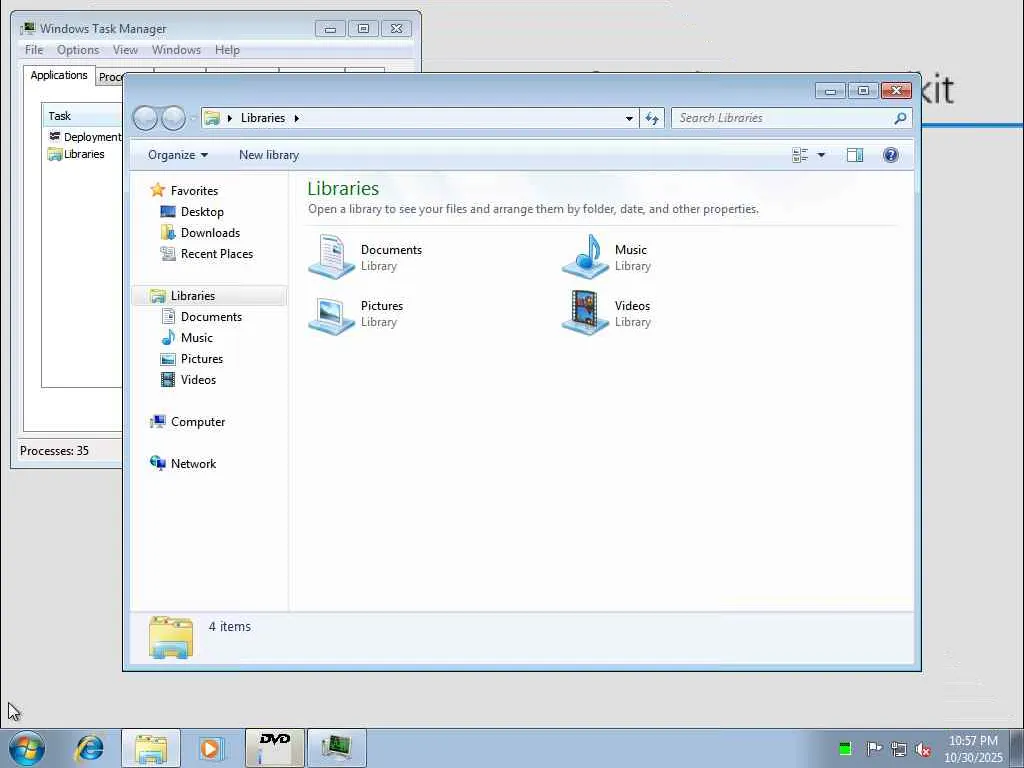This screenshot has width=1024, height=768.
Task: Open the Options menu in Task Manager
Action: [78, 50]
